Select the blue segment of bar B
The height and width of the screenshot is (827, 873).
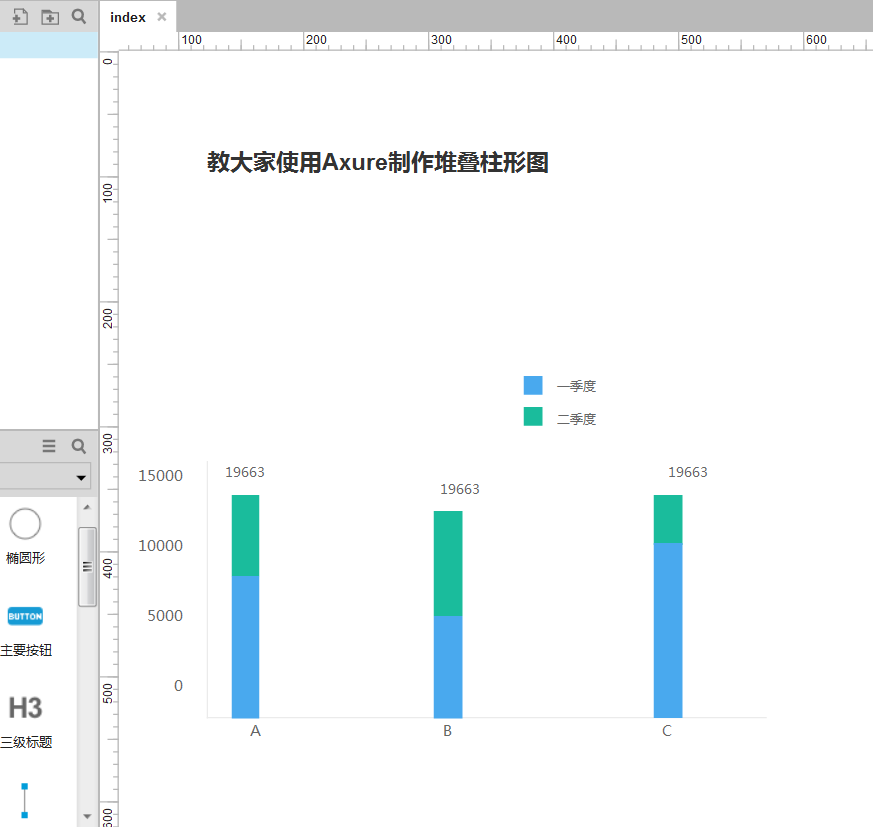pos(448,667)
